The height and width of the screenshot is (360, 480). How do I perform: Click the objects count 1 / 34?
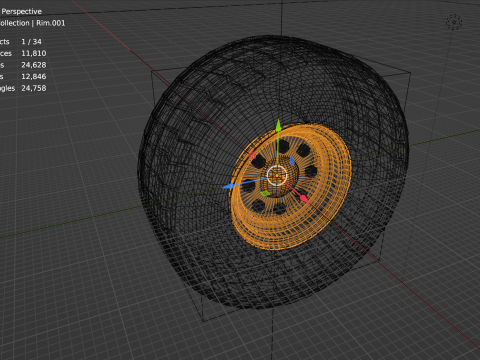31,42
